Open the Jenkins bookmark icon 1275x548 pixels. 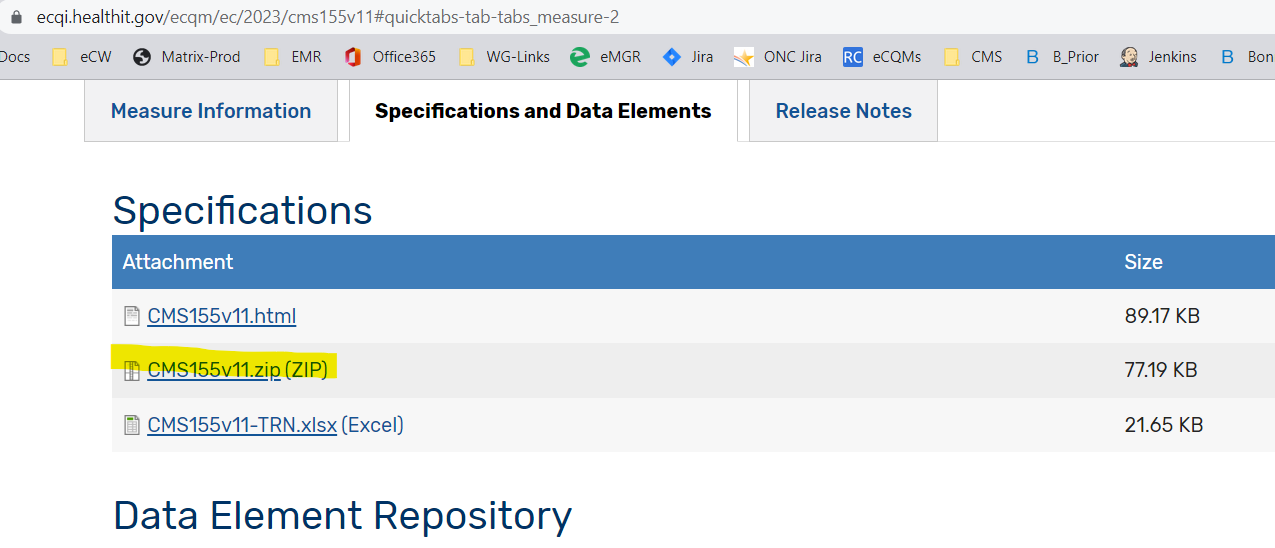pos(1129,57)
